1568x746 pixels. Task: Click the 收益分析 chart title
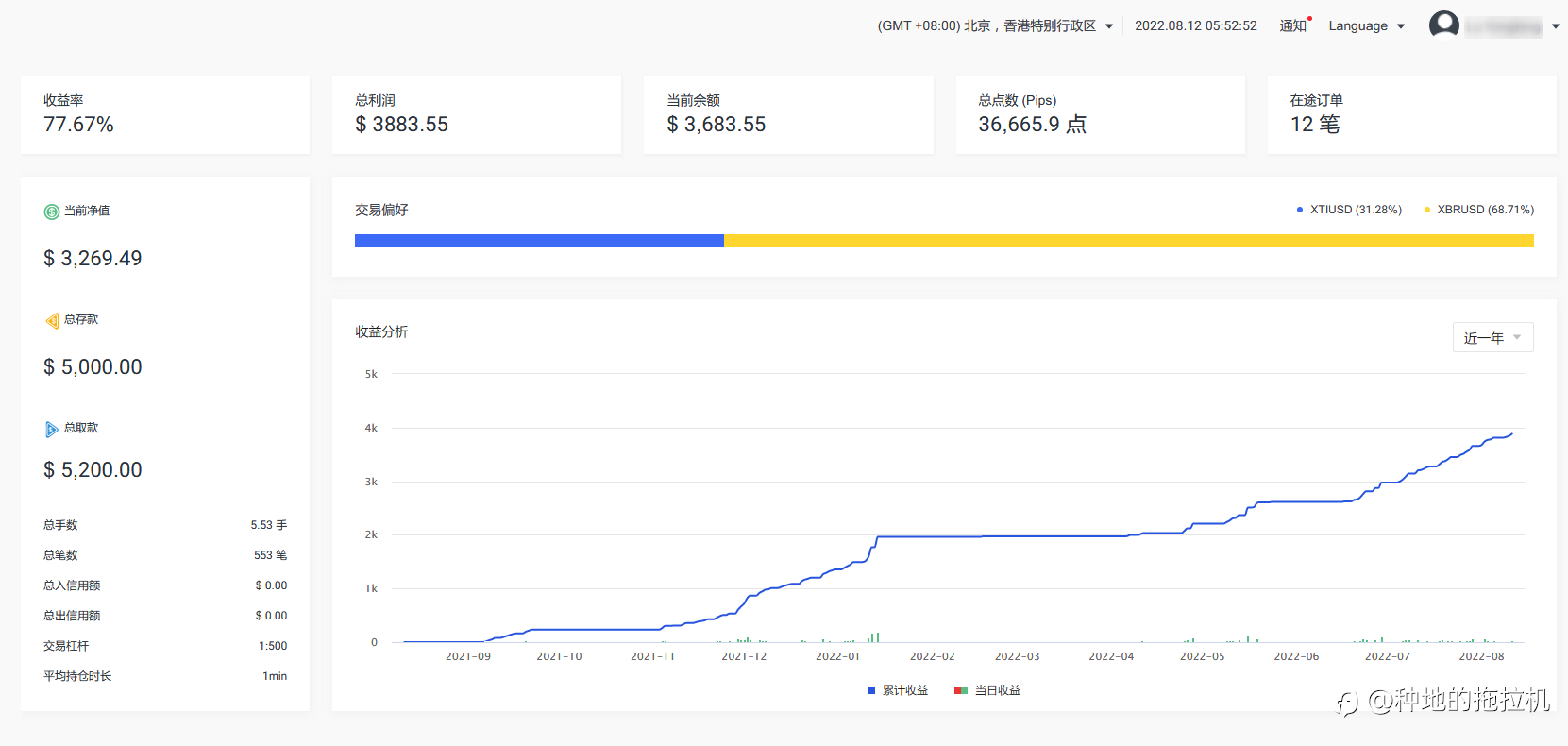[381, 331]
